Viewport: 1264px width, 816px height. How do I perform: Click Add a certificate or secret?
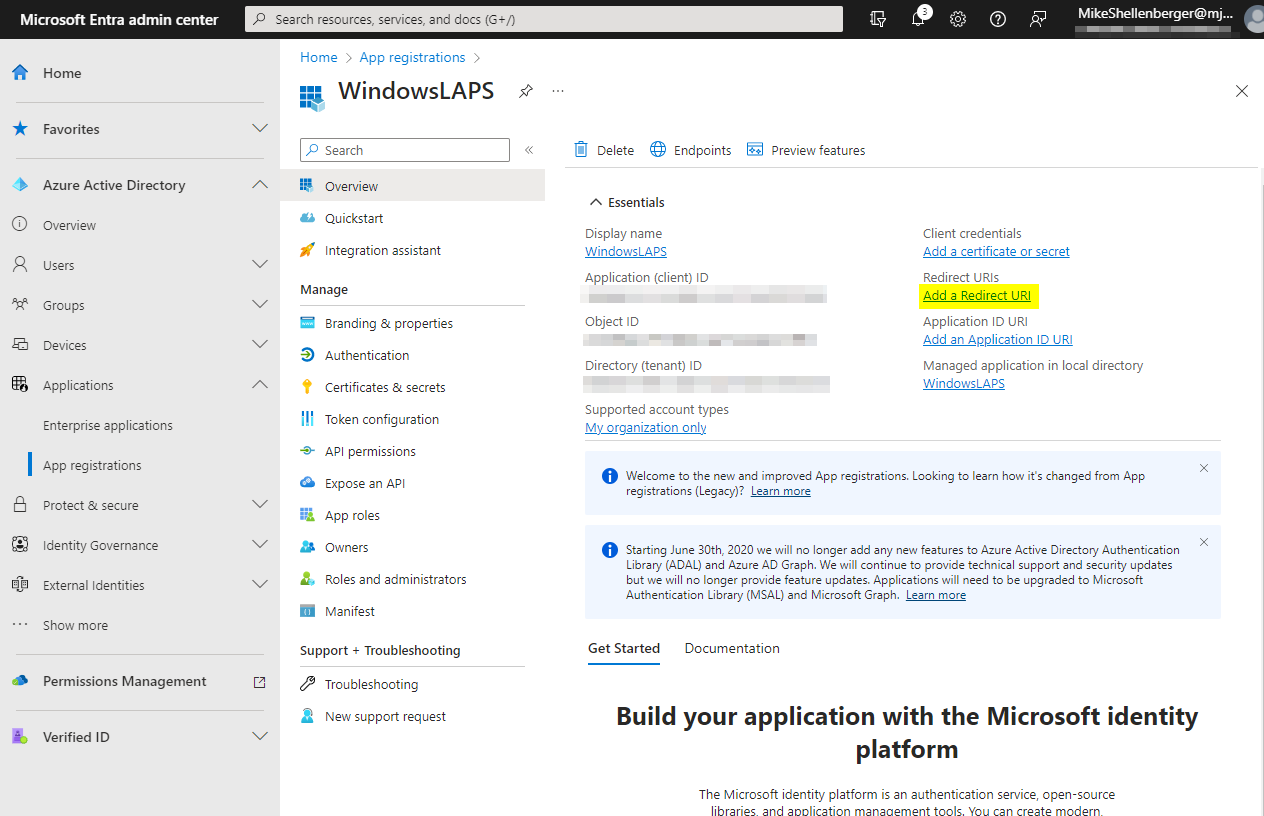(996, 251)
